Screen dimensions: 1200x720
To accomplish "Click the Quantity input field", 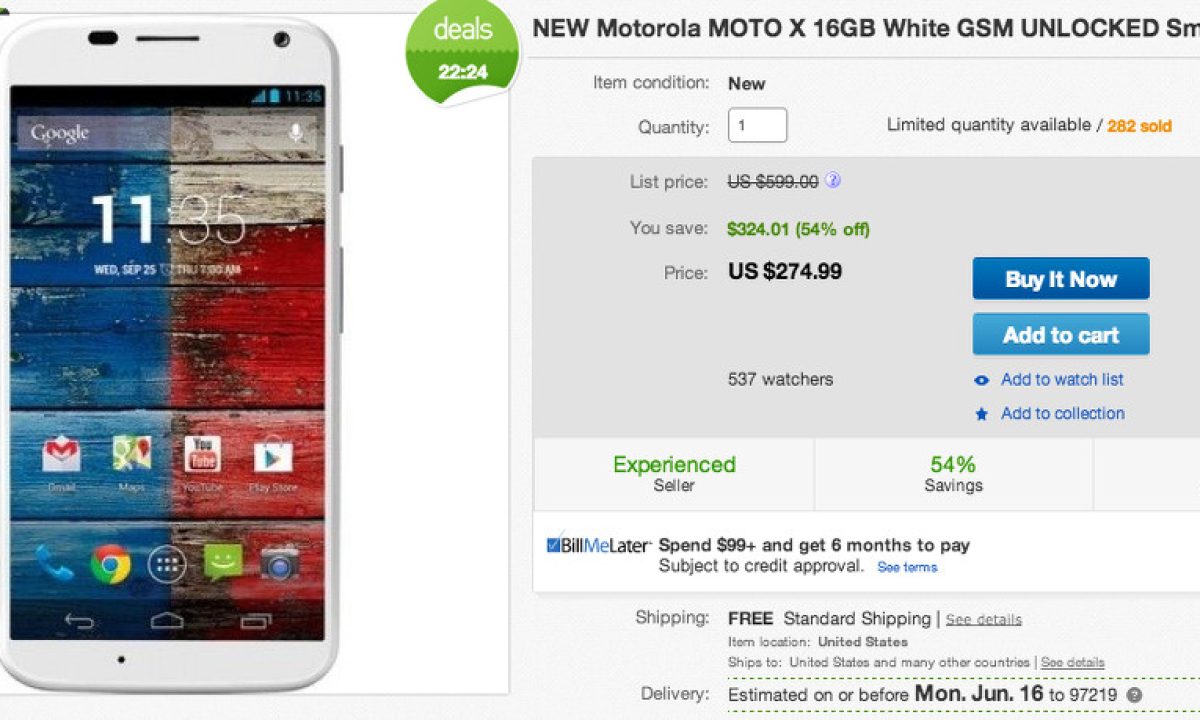I will pos(757,126).
